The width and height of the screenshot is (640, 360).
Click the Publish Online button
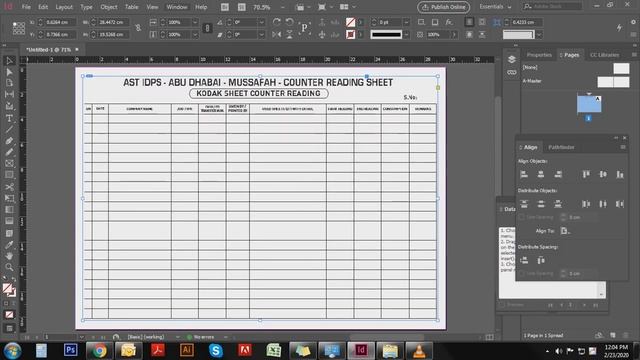click(x=444, y=7)
